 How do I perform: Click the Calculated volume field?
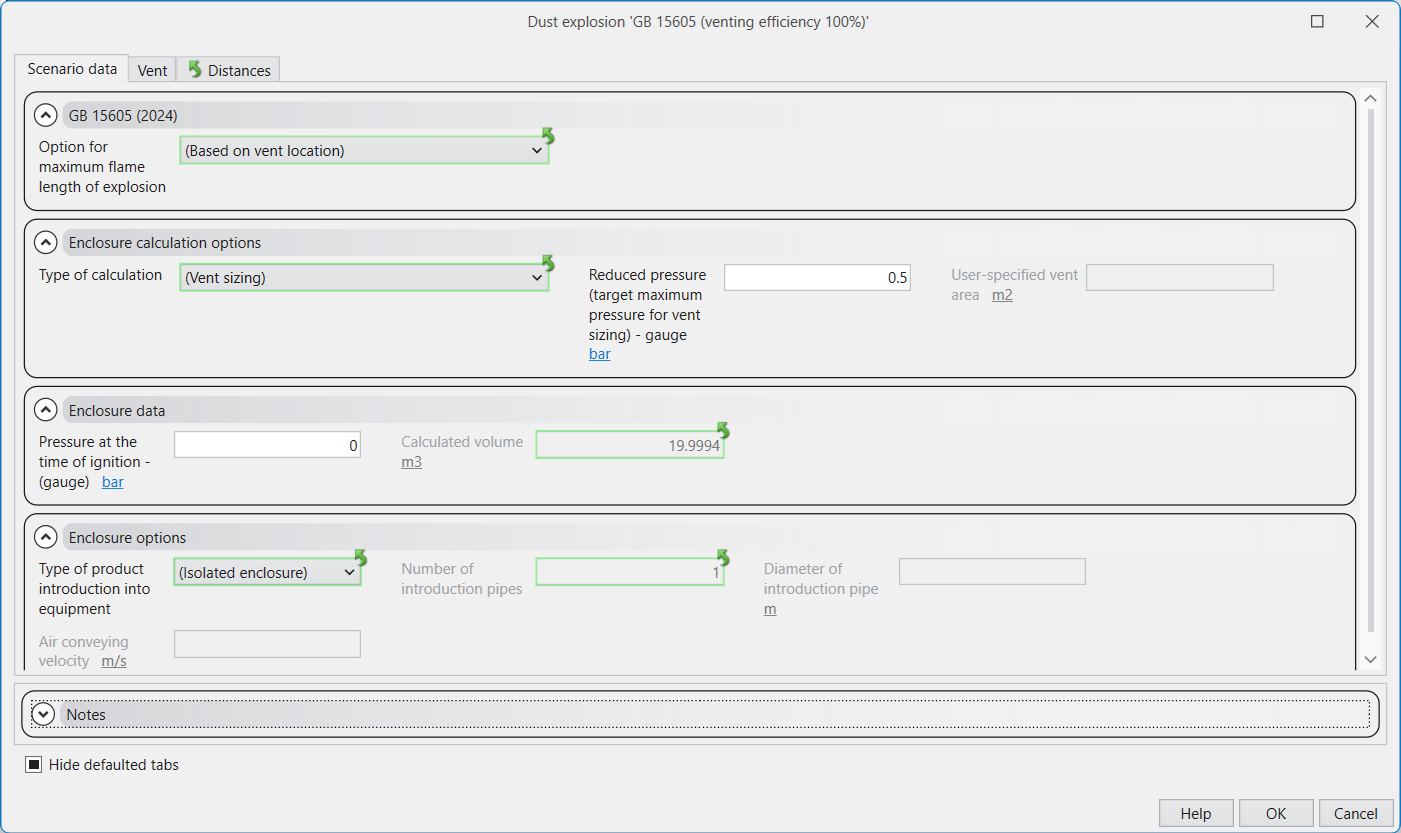click(630, 445)
